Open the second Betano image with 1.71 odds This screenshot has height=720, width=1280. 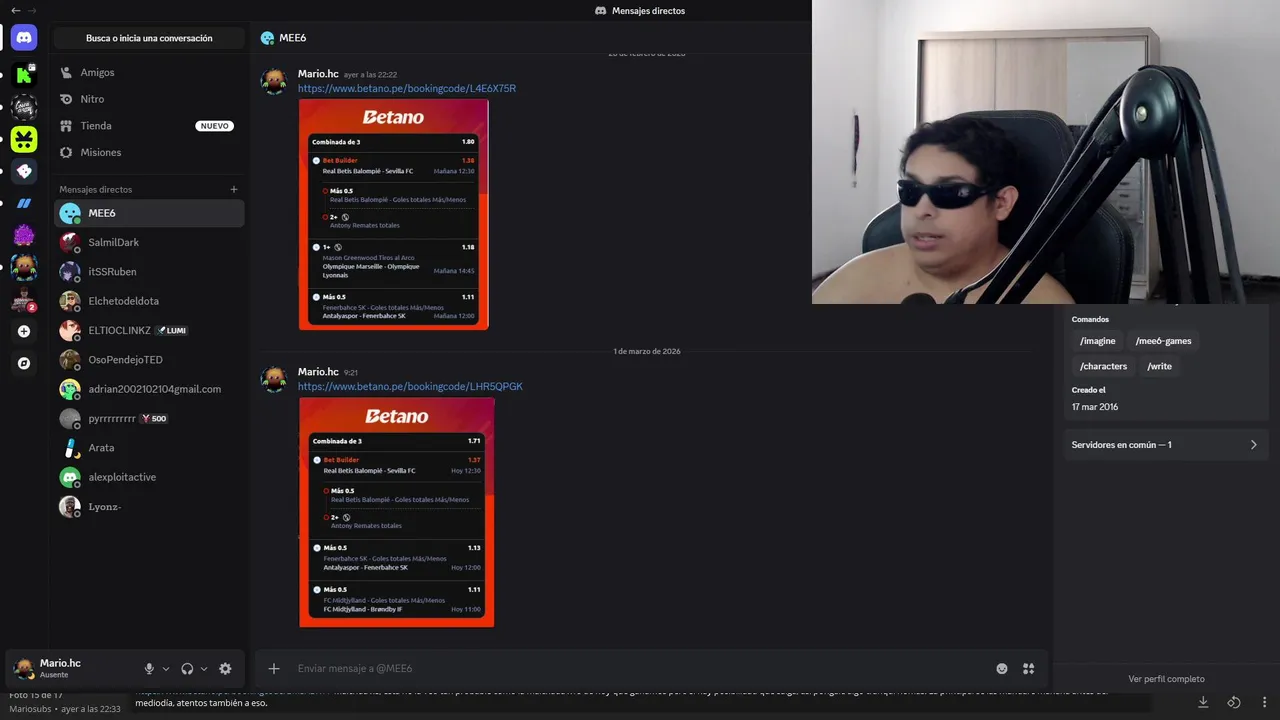397,512
